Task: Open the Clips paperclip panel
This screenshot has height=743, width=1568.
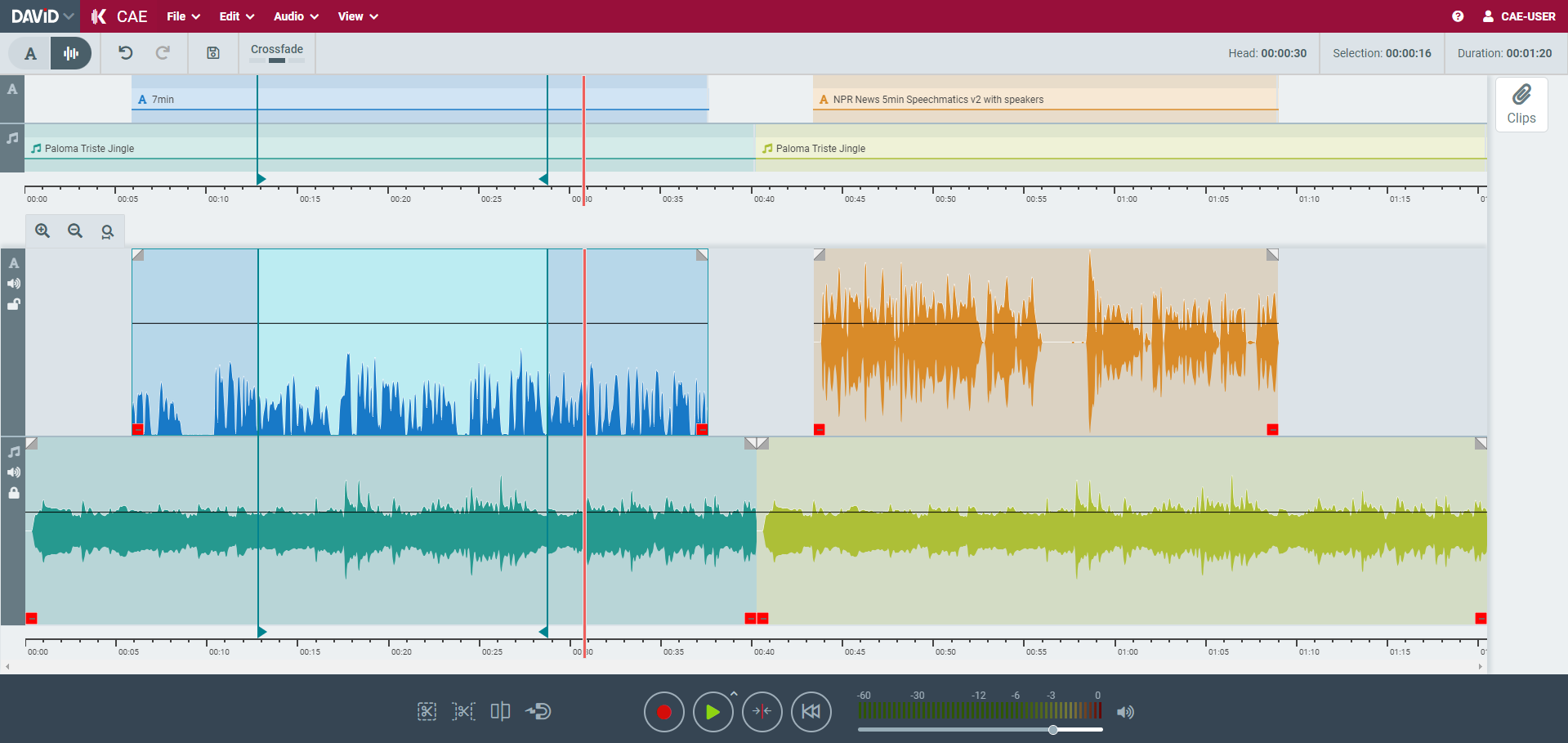Action: pos(1521,105)
